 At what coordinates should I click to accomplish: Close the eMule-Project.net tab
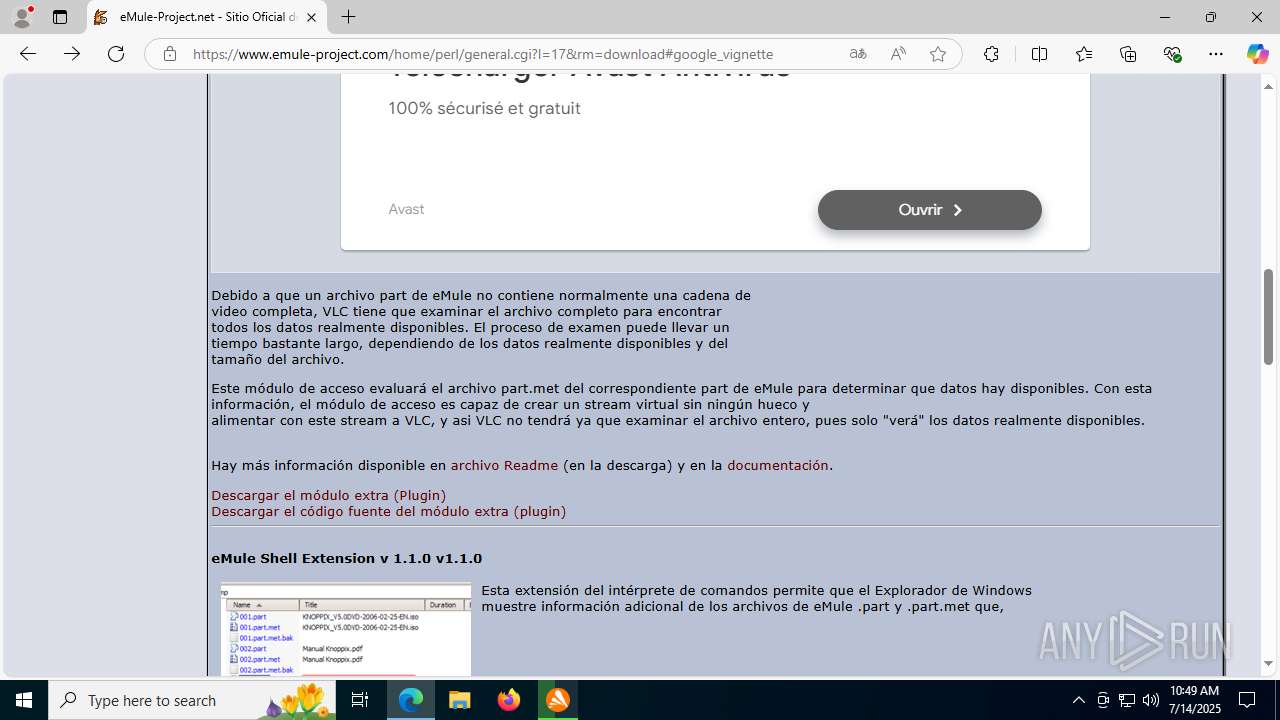coord(312,17)
